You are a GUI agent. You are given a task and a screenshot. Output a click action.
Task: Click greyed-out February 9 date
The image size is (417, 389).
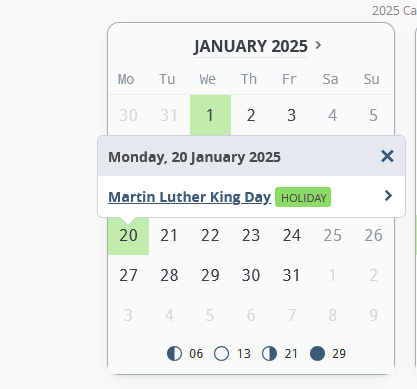373,315
